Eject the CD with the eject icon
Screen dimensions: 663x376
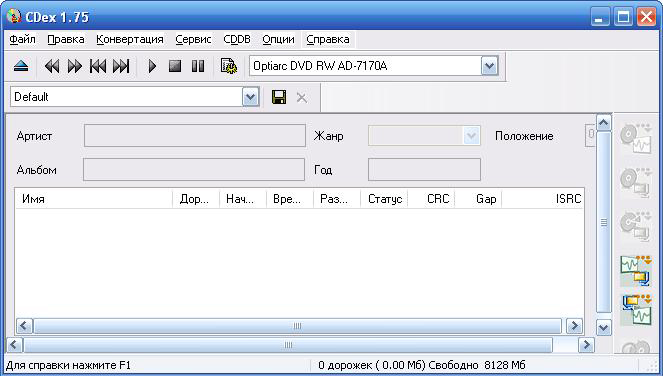click(21, 66)
